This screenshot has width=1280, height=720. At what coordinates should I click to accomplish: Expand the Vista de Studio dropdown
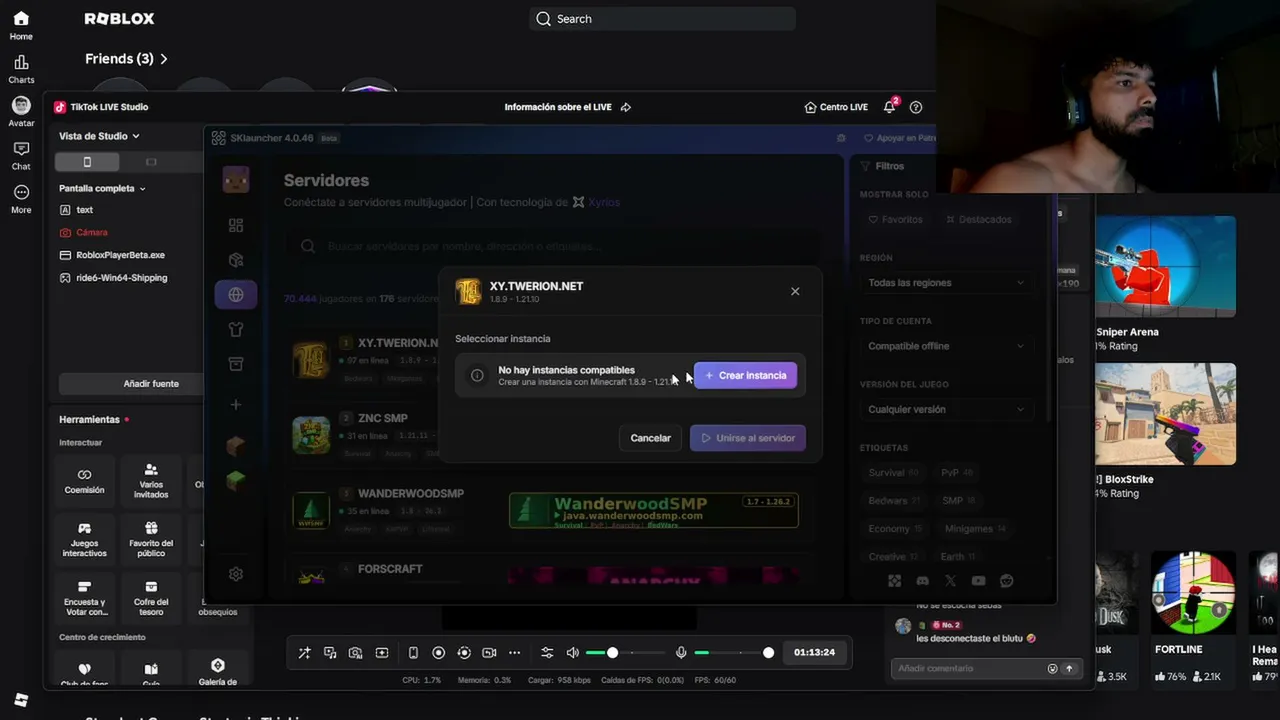tap(99, 136)
